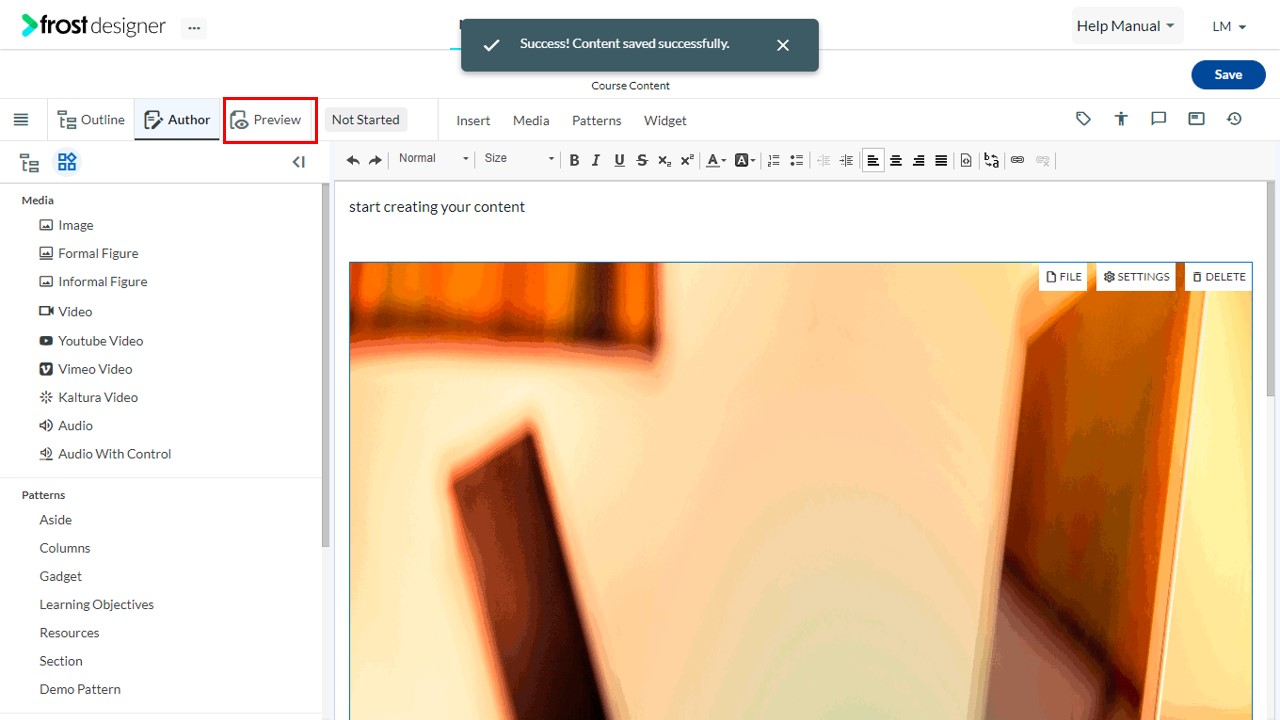
Task: Insert a numbered list
Action: (773, 160)
